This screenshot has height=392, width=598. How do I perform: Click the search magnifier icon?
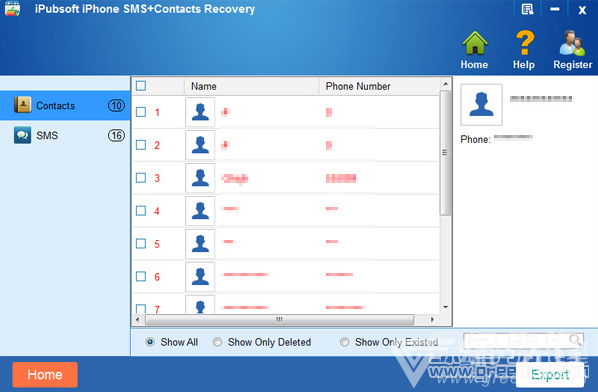click(575, 340)
